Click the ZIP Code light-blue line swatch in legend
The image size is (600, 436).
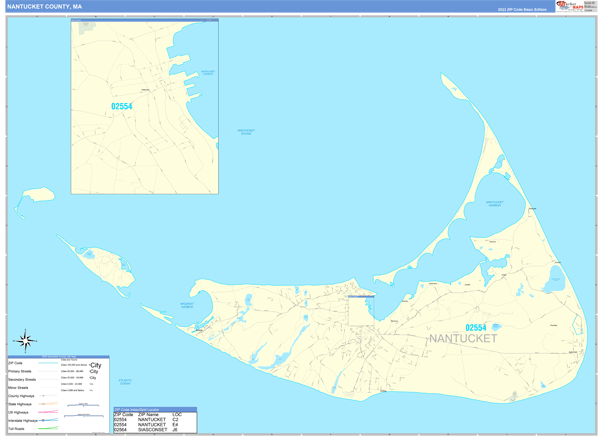(48, 363)
